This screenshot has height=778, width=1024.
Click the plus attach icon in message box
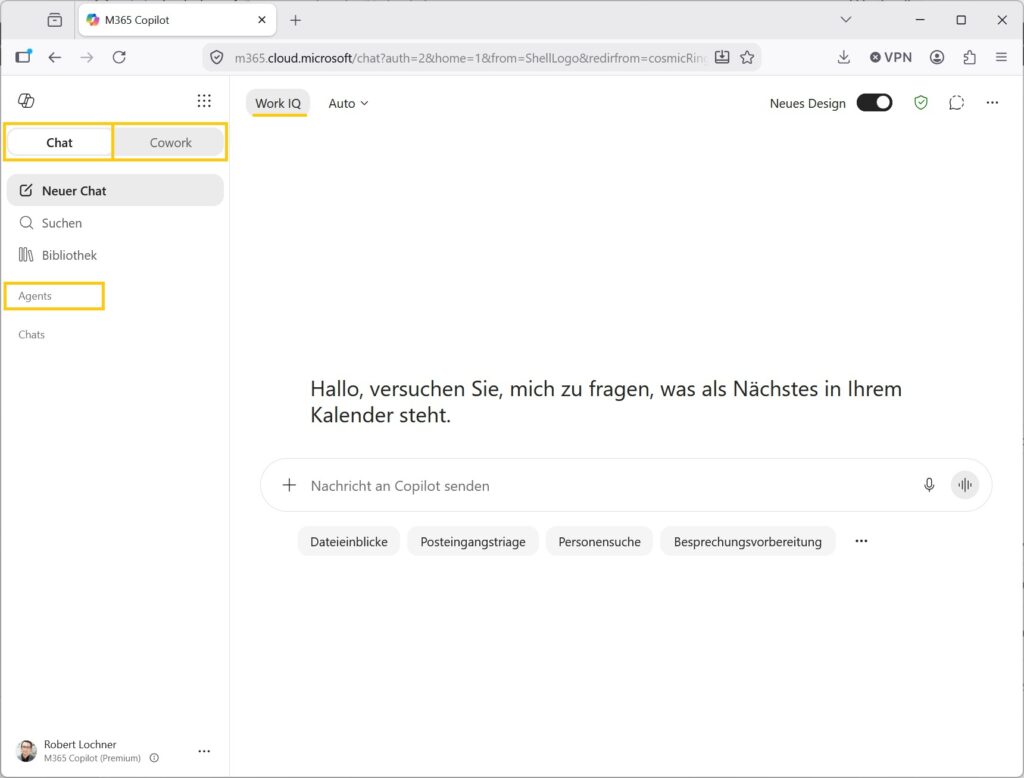point(289,485)
